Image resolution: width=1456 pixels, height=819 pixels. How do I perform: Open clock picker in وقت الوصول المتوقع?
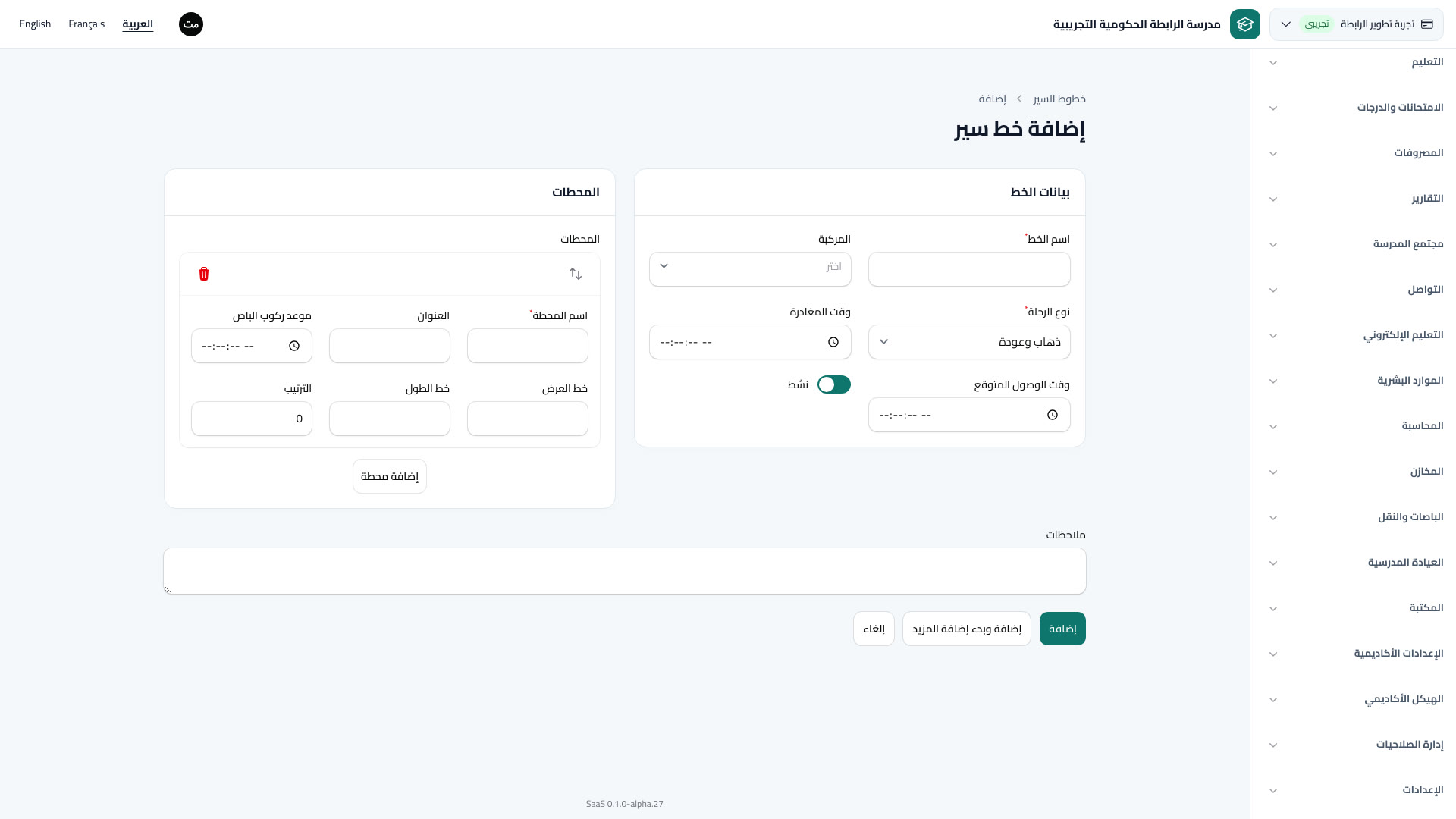coord(1053,415)
